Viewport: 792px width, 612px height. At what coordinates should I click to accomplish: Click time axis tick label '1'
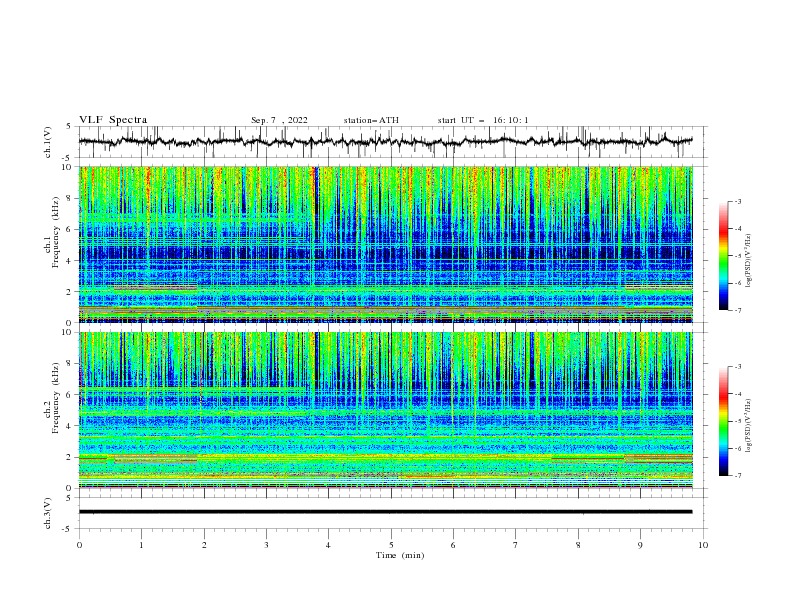(x=141, y=545)
